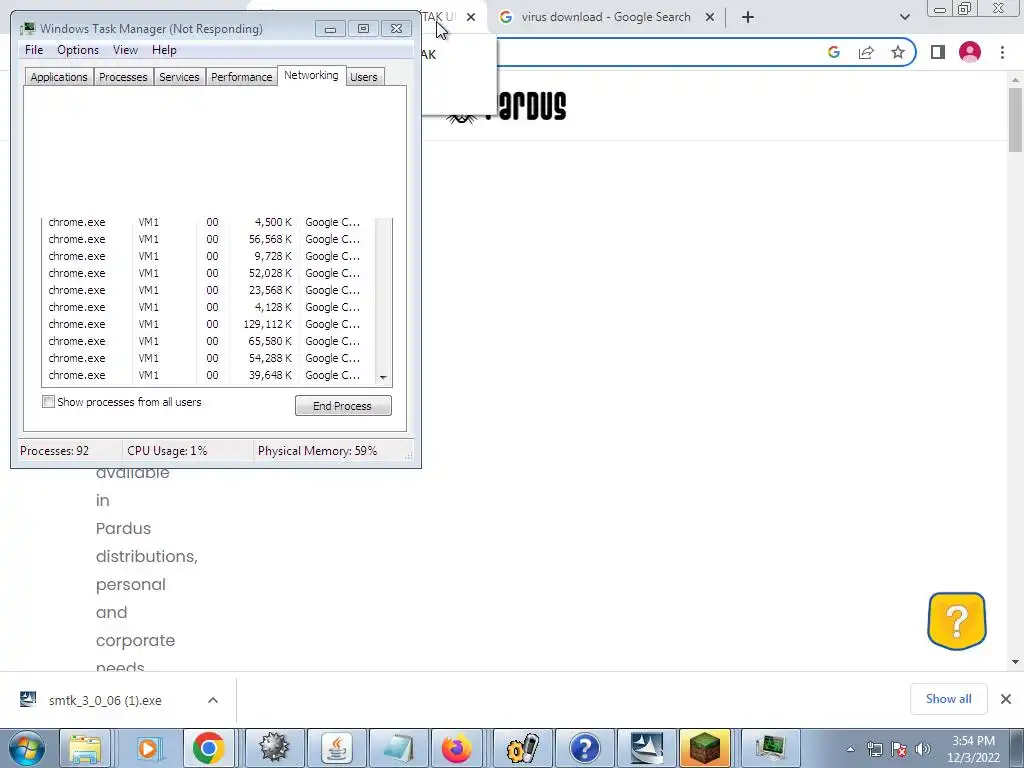
Task: Open the notepad taskbar icon
Action: (398, 748)
